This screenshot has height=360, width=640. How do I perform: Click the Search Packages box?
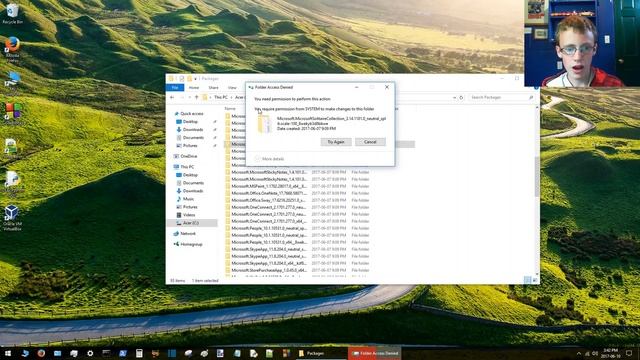[x=501, y=98]
